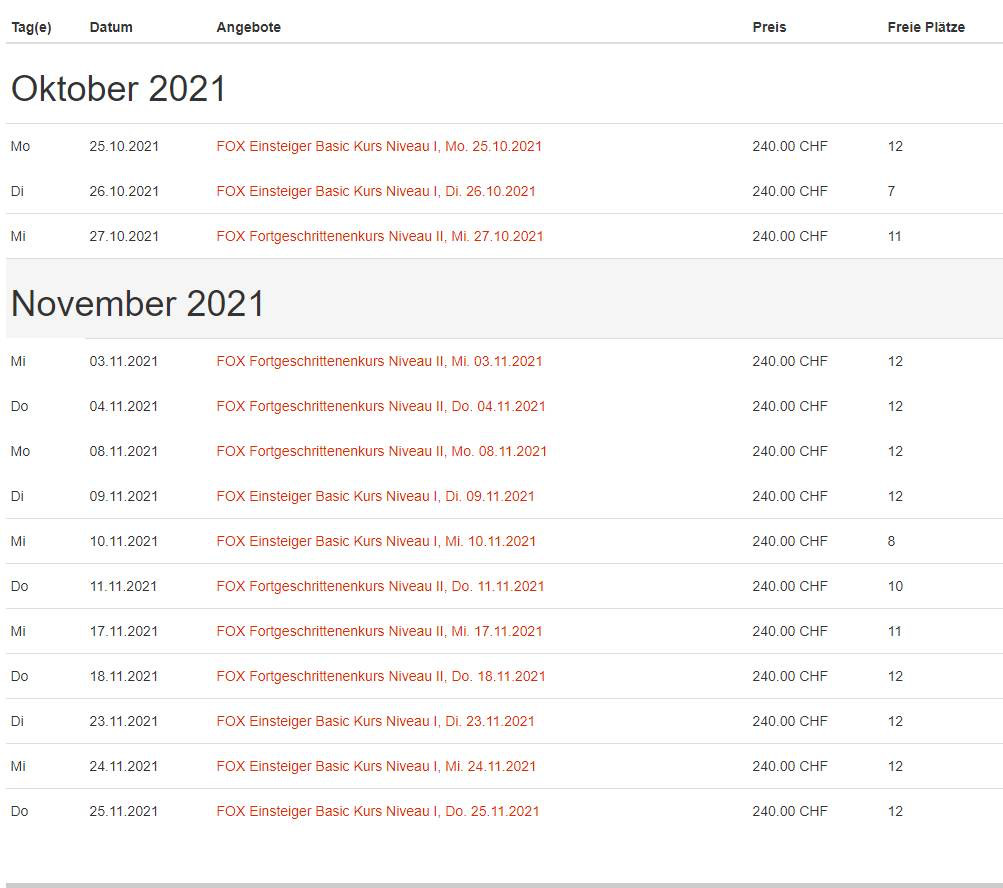Viewport: 1003px width, 888px height.
Task: Click the Datum column header
Action: click(x=111, y=27)
